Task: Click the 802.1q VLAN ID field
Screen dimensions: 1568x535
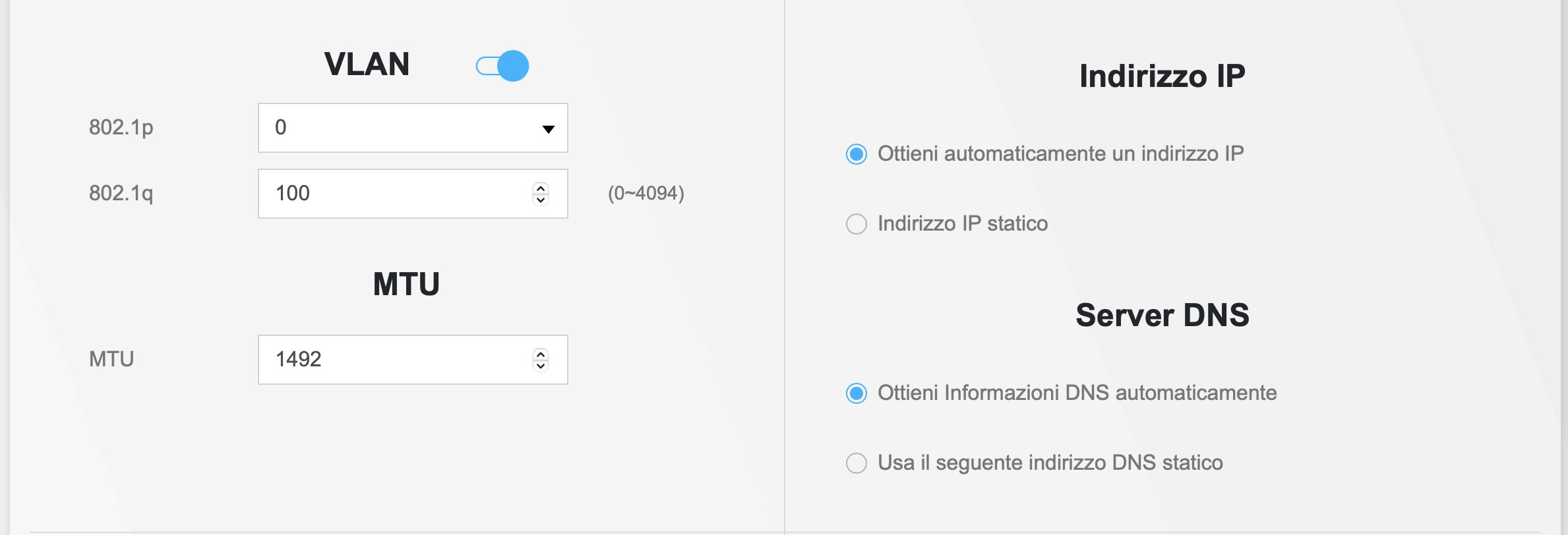Action: (396, 194)
